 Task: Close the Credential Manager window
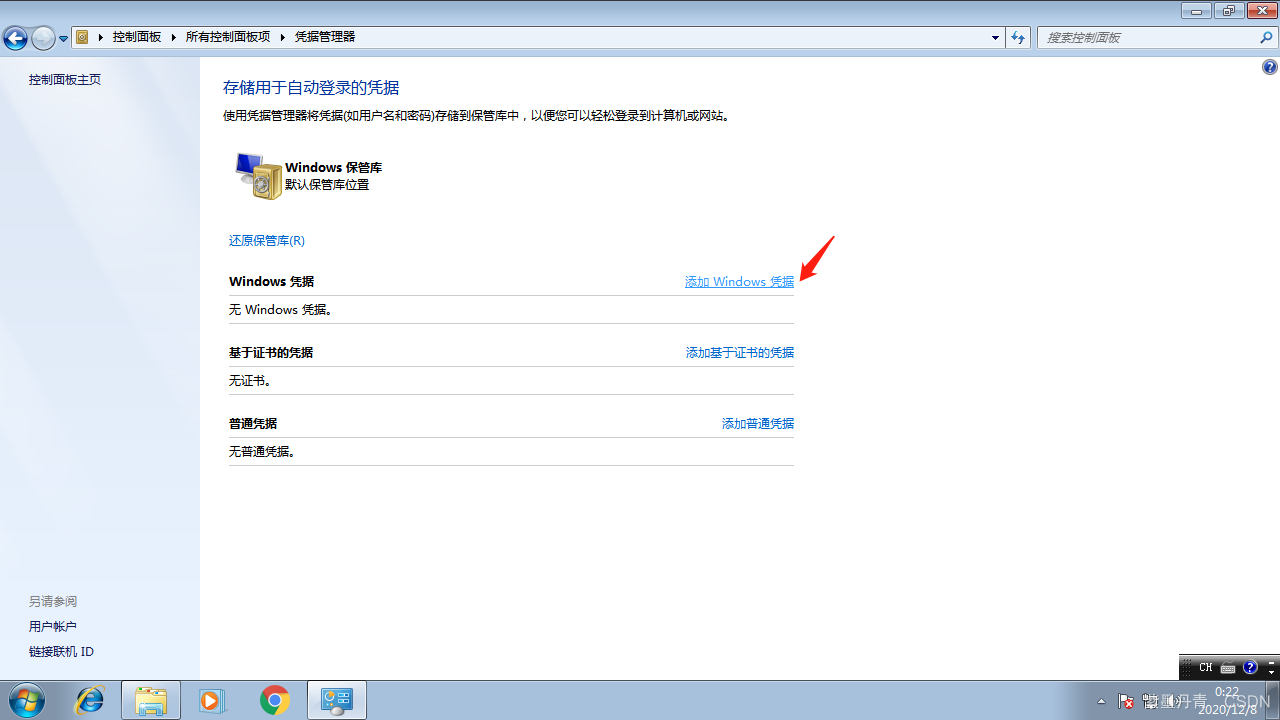pos(1261,10)
